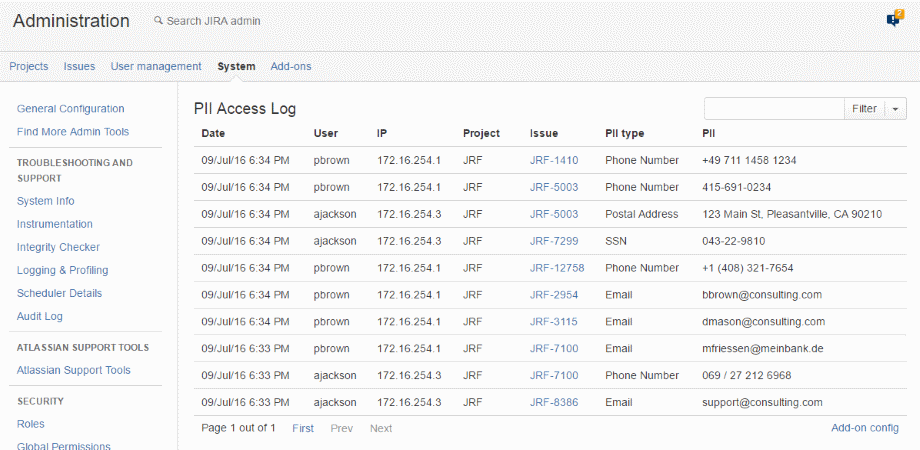This screenshot has width=920, height=450.
Task: Expand the Filter dropdown arrow
Action: click(x=895, y=109)
